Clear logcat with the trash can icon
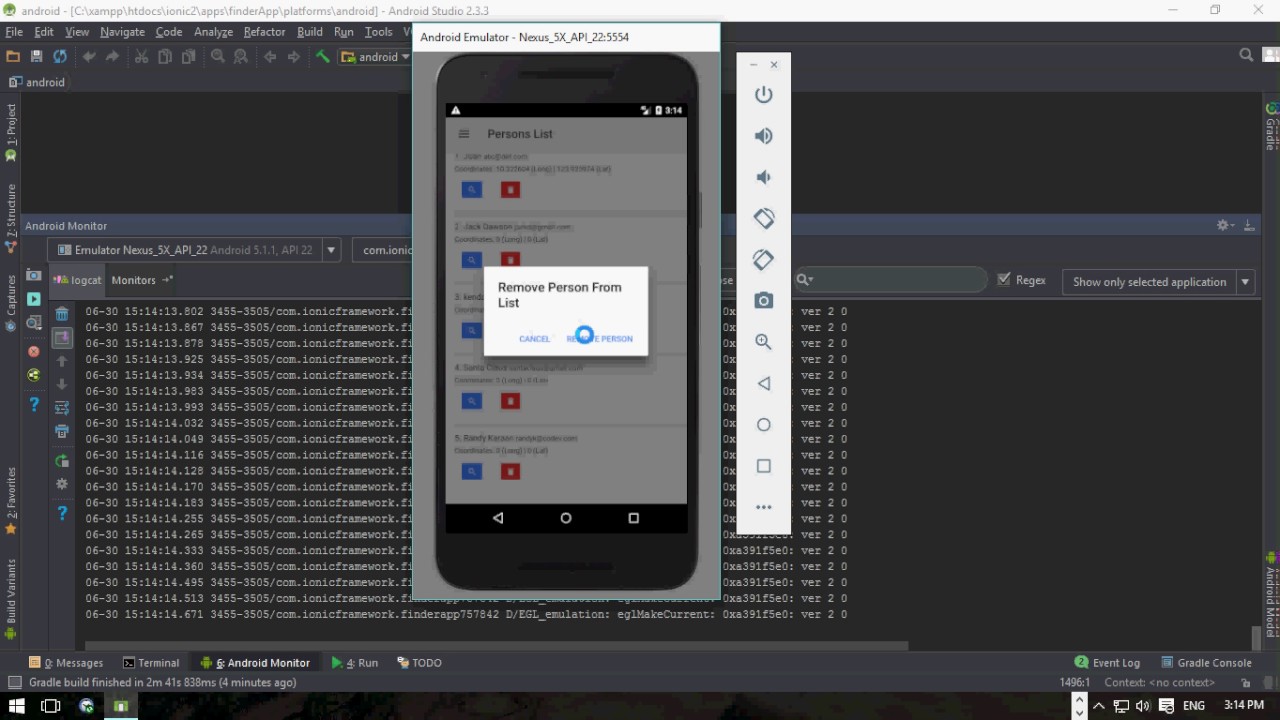The width and height of the screenshot is (1280, 720). pos(61,314)
